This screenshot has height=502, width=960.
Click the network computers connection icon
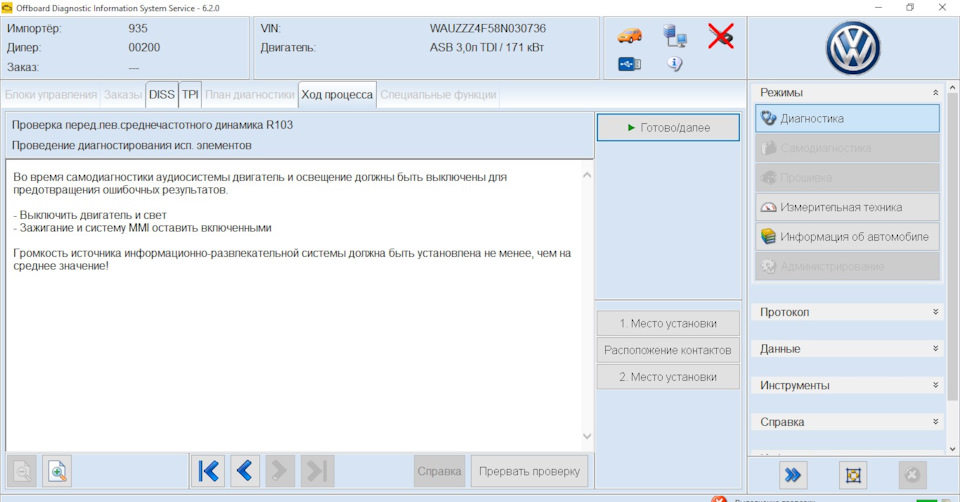pyautogui.click(x=675, y=36)
